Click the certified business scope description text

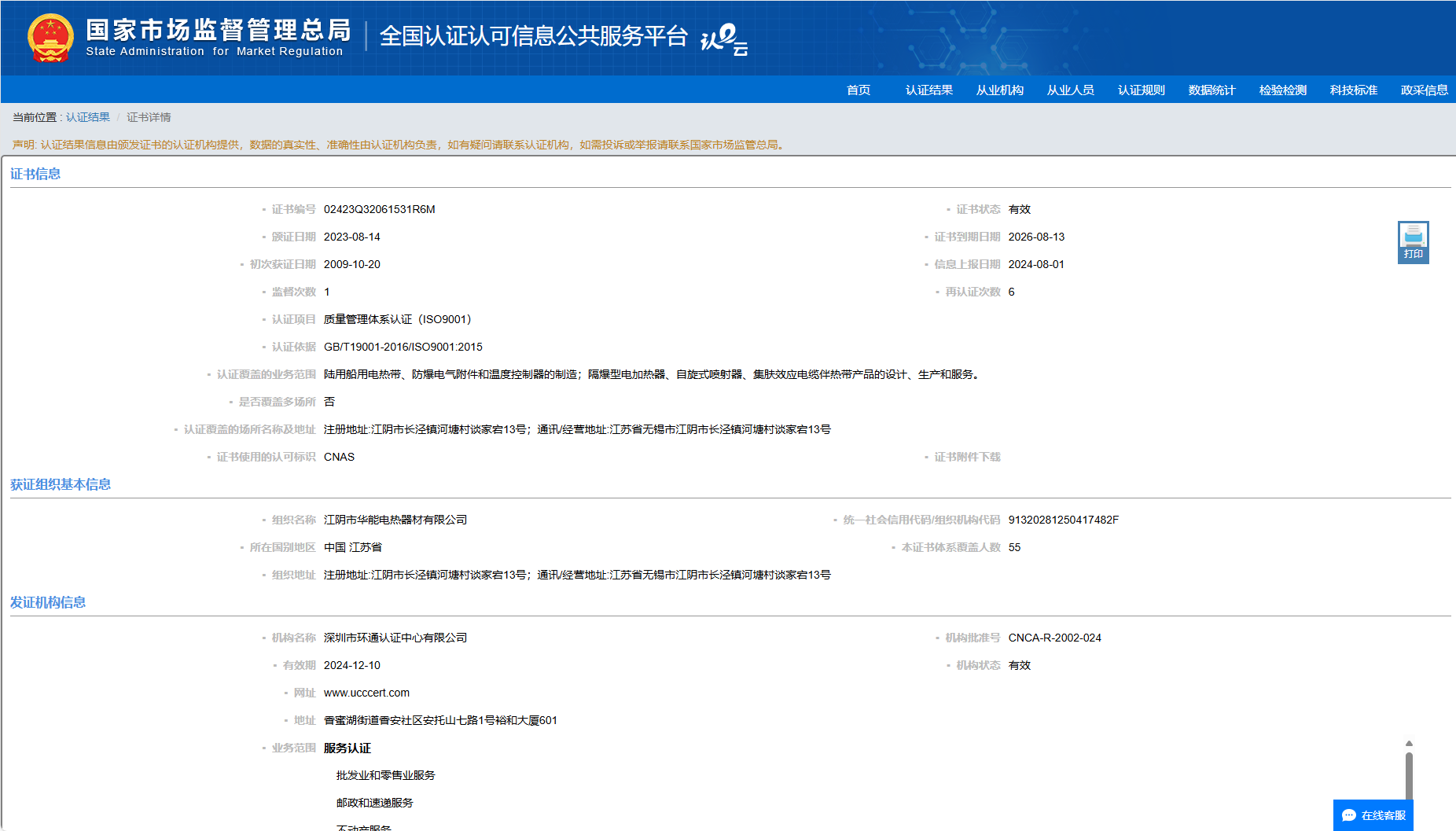pyautogui.click(x=653, y=374)
